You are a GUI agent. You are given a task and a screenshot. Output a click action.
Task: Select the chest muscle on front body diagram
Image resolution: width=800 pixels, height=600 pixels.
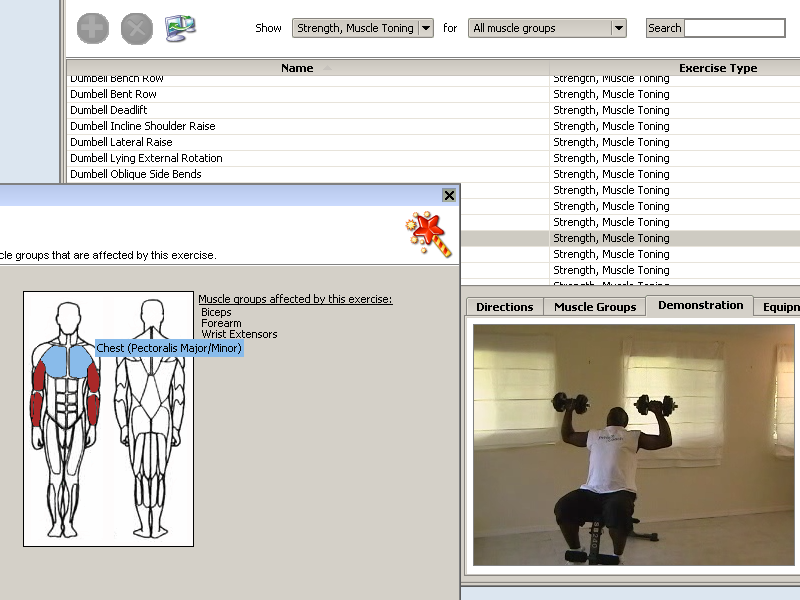(66, 359)
